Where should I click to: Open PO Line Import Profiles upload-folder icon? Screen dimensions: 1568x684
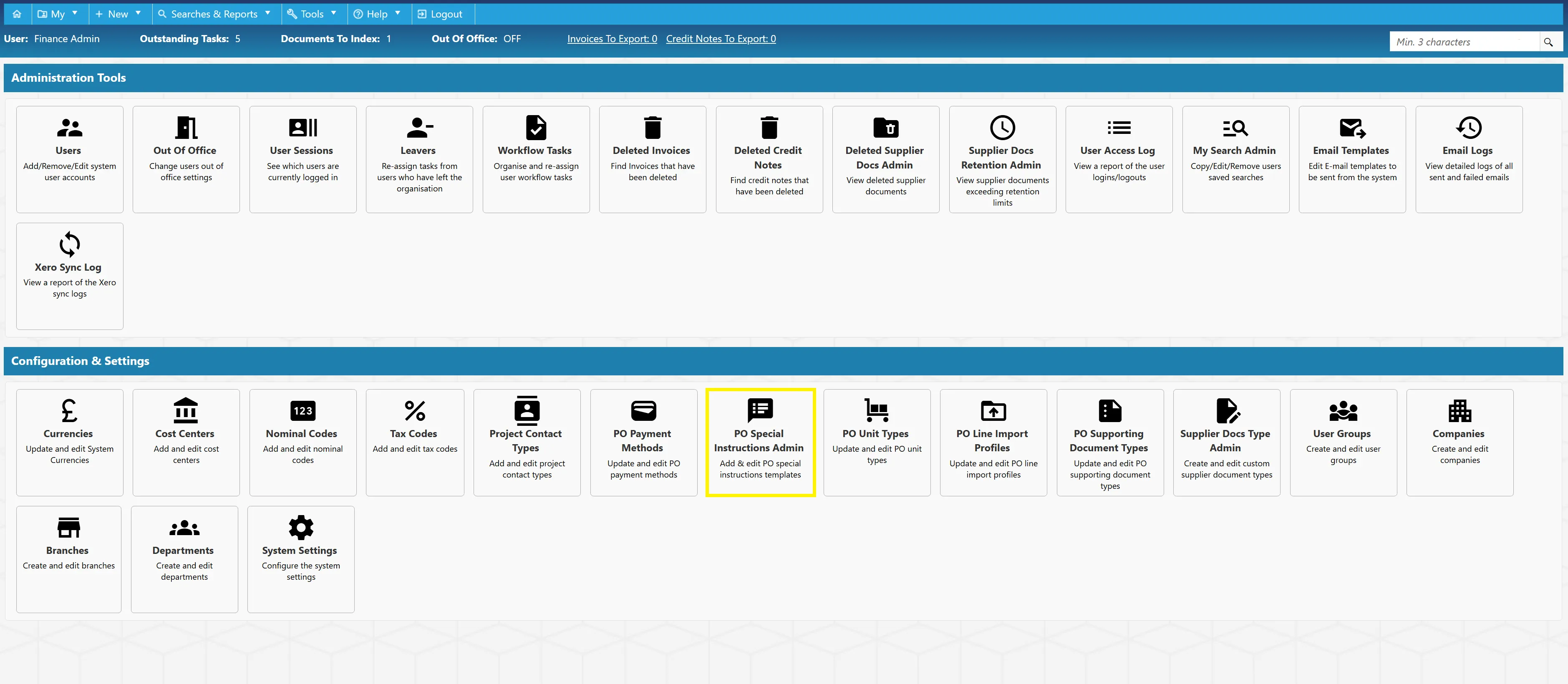[x=993, y=411]
